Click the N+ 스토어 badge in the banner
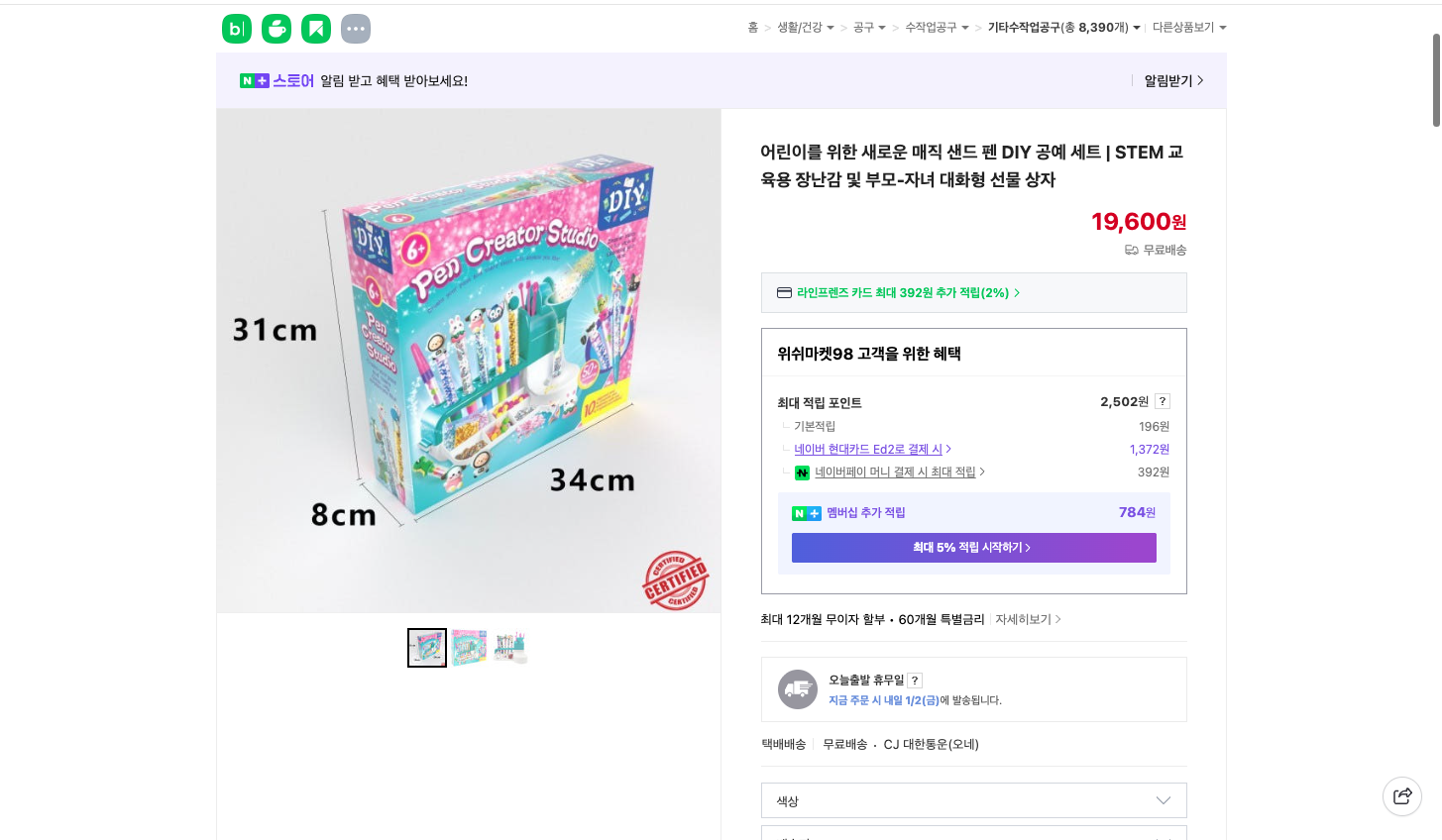 coord(277,80)
